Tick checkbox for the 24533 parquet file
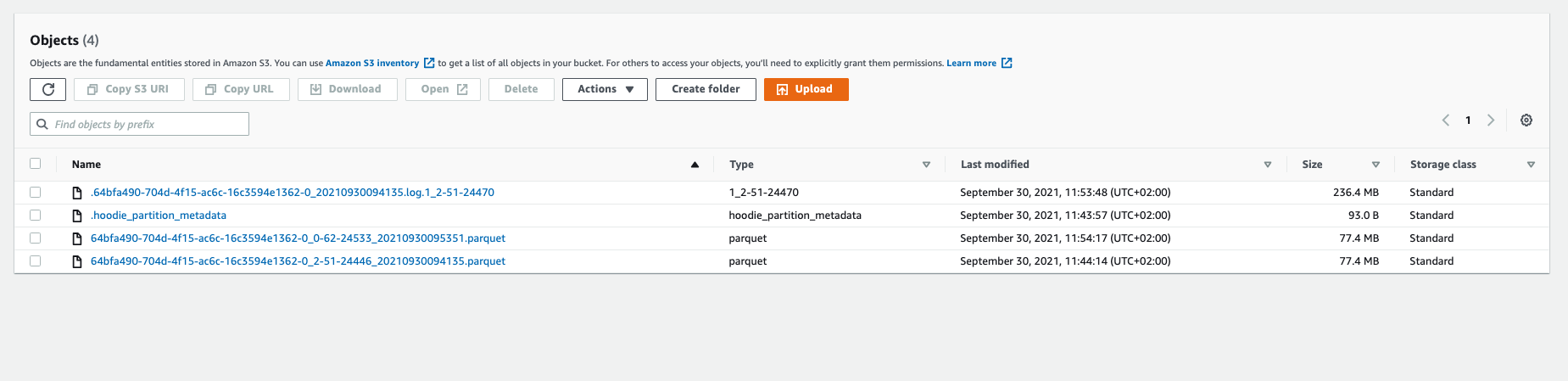Screen dimensions: 1568x381 36,238
